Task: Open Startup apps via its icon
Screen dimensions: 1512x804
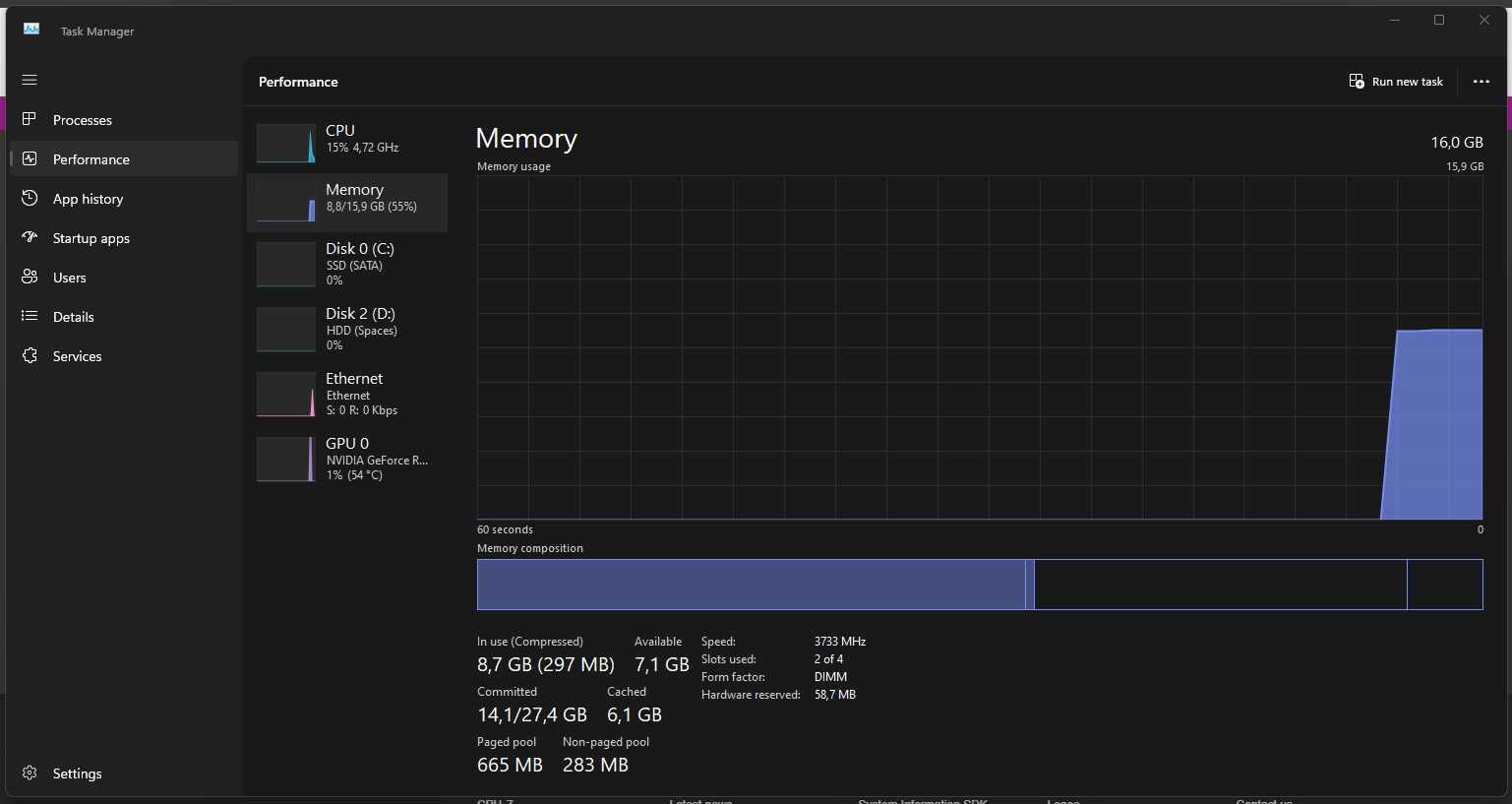Action: (30, 237)
